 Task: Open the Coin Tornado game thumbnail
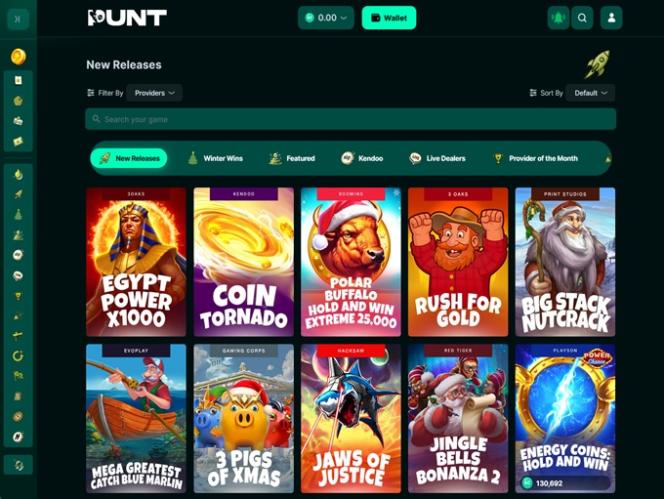point(243,262)
